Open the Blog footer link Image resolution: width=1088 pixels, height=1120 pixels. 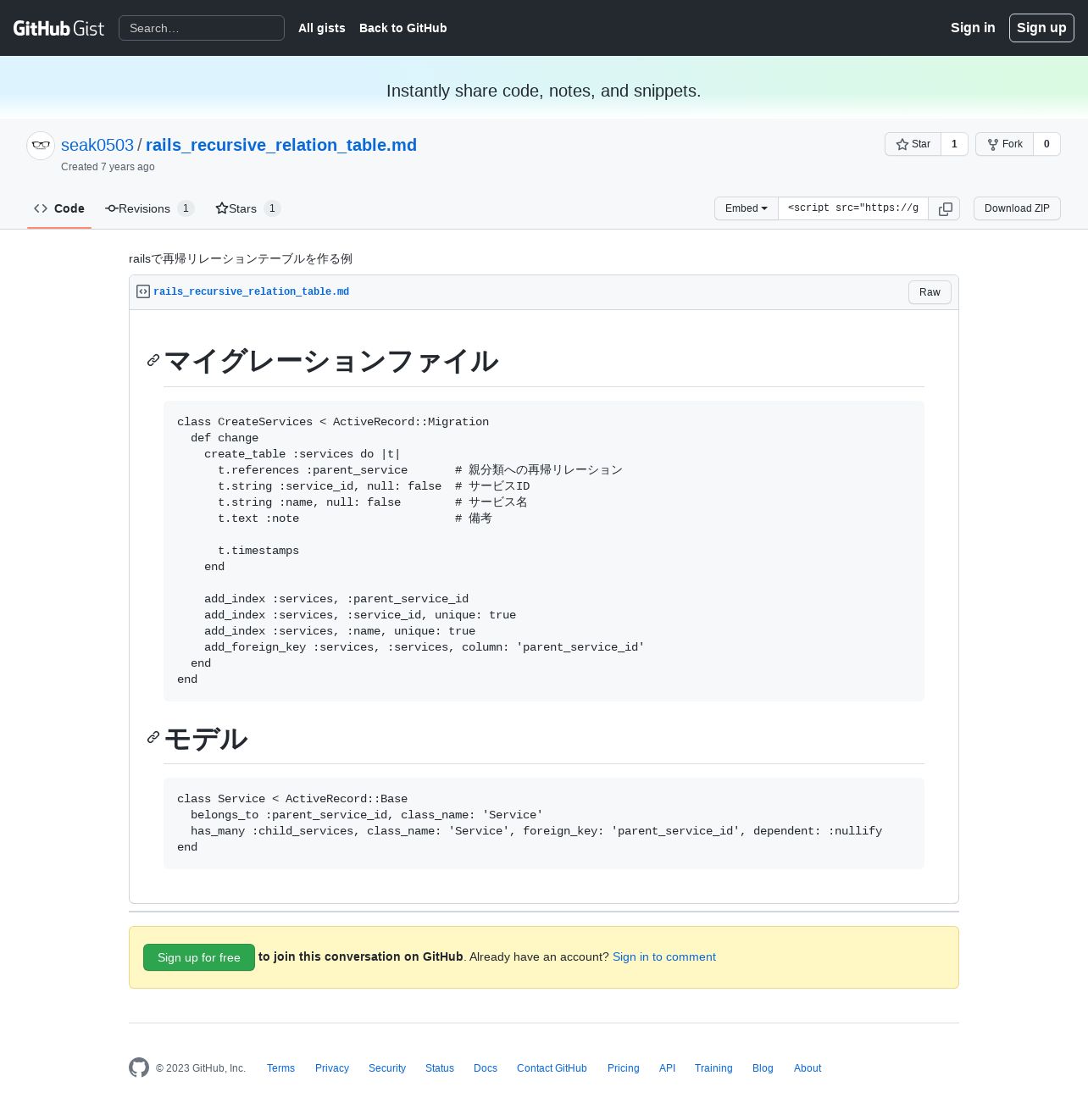pos(763,1068)
